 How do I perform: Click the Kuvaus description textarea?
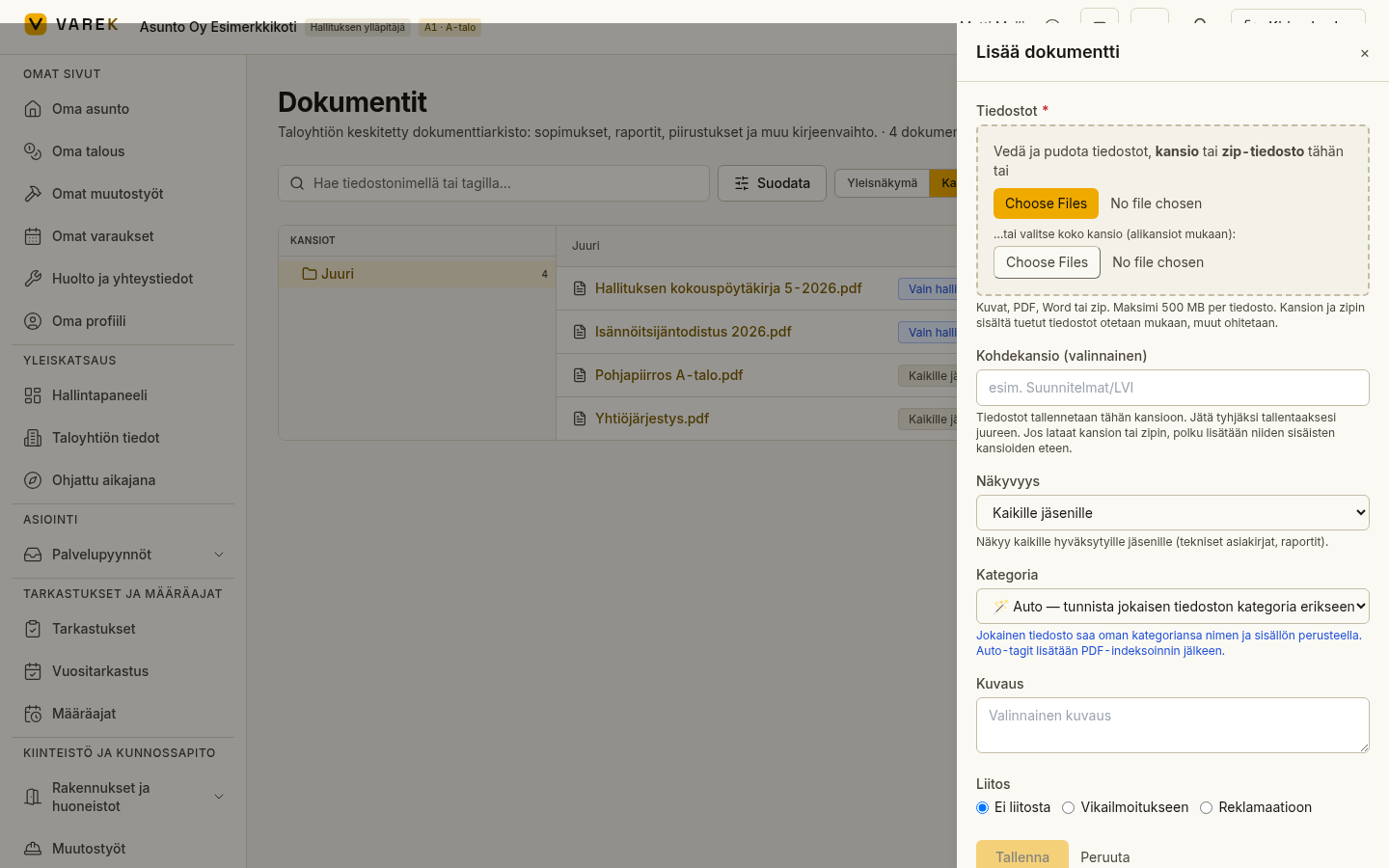pyautogui.click(x=1173, y=725)
